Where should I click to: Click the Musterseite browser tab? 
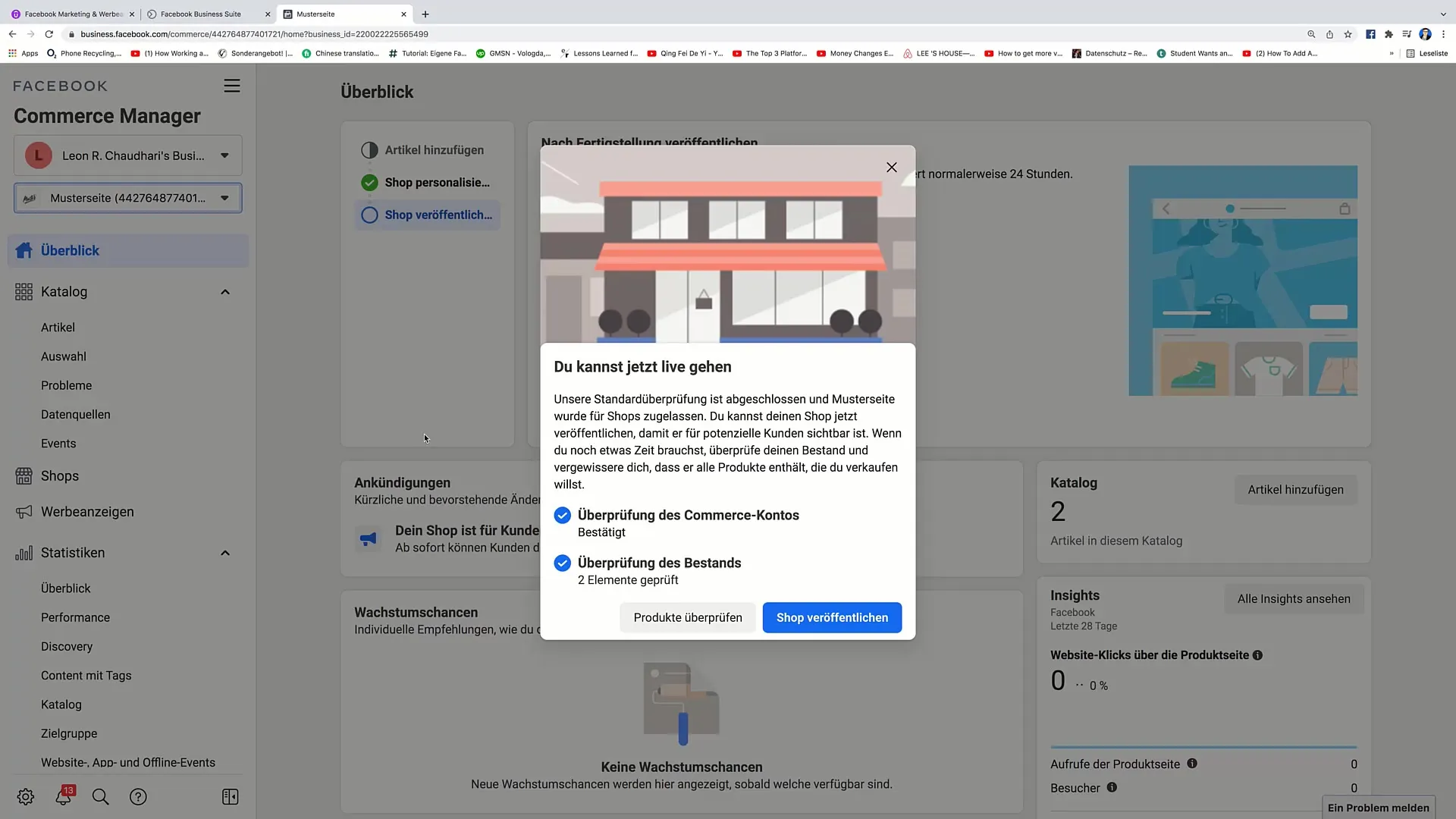(340, 13)
